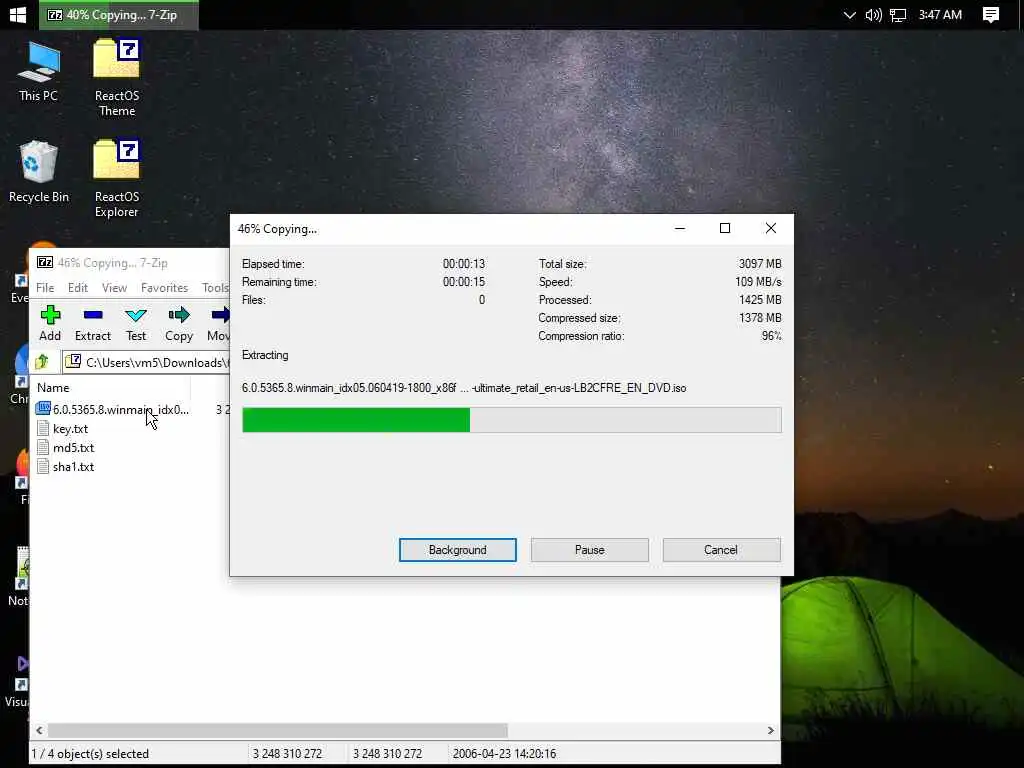Open the Favorites menu in 7-Zip
The image size is (1024, 768).
pyautogui.click(x=165, y=287)
